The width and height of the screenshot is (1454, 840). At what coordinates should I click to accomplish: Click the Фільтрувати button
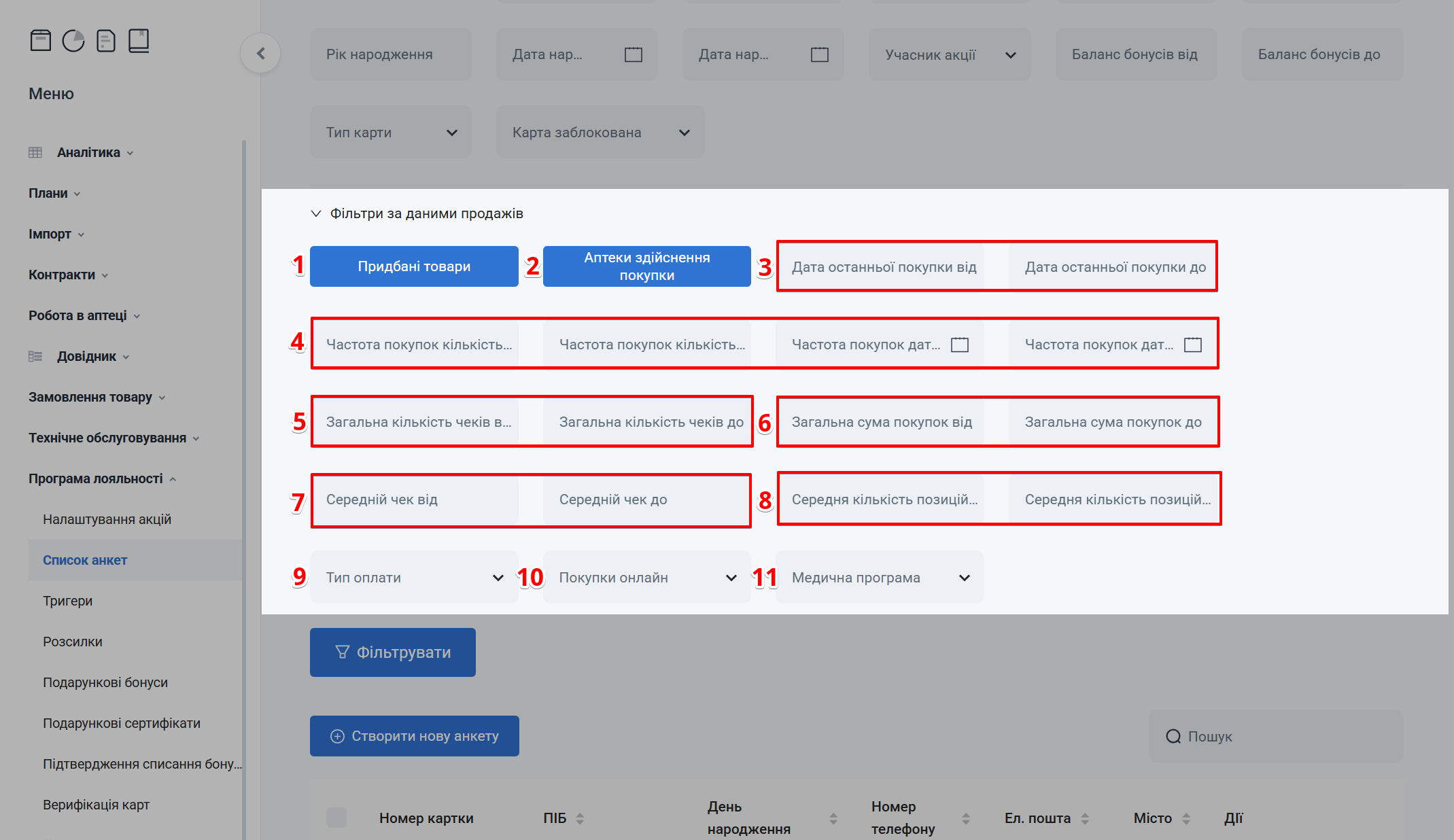(x=392, y=652)
